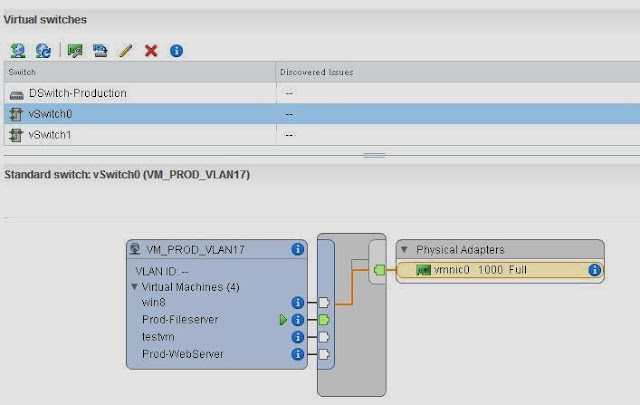Click info icon for VM_PROD_VLAN17 port group

point(298,249)
